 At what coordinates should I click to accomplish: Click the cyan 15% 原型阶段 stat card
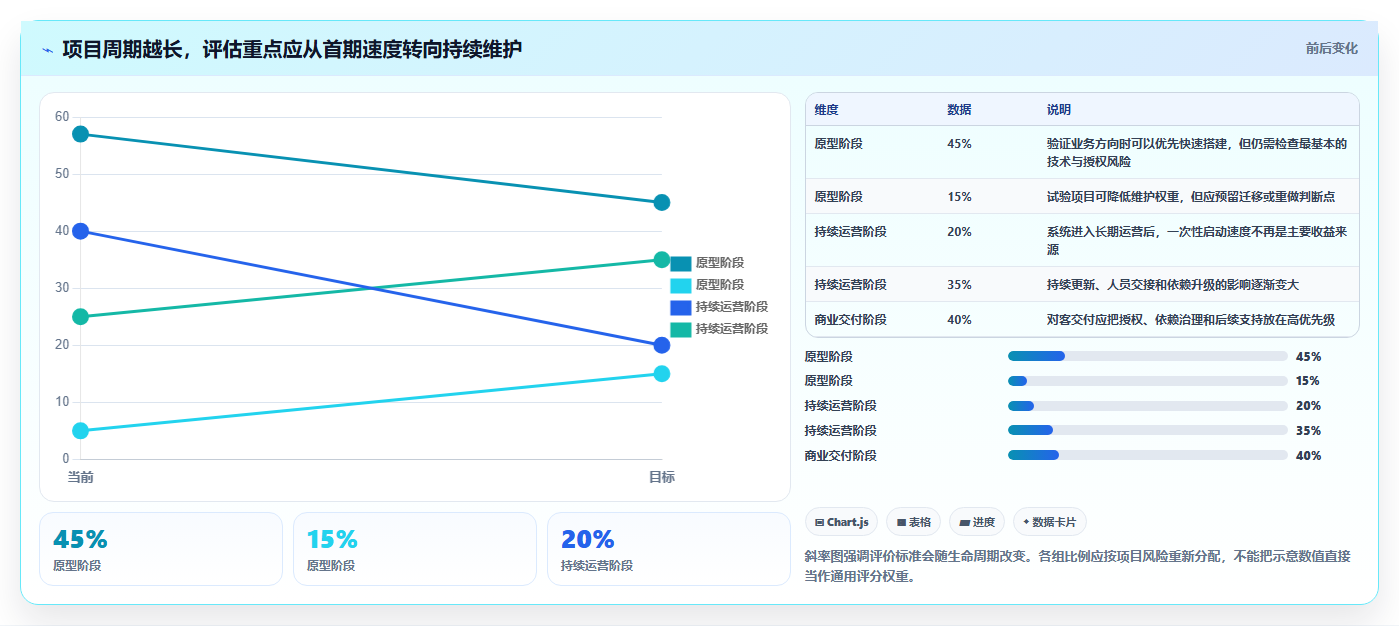(415, 549)
